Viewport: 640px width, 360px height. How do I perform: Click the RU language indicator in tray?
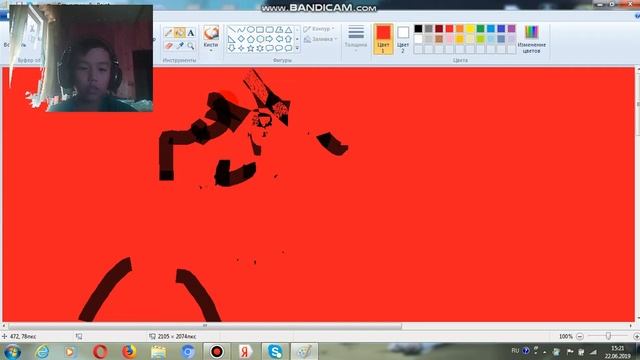515,351
